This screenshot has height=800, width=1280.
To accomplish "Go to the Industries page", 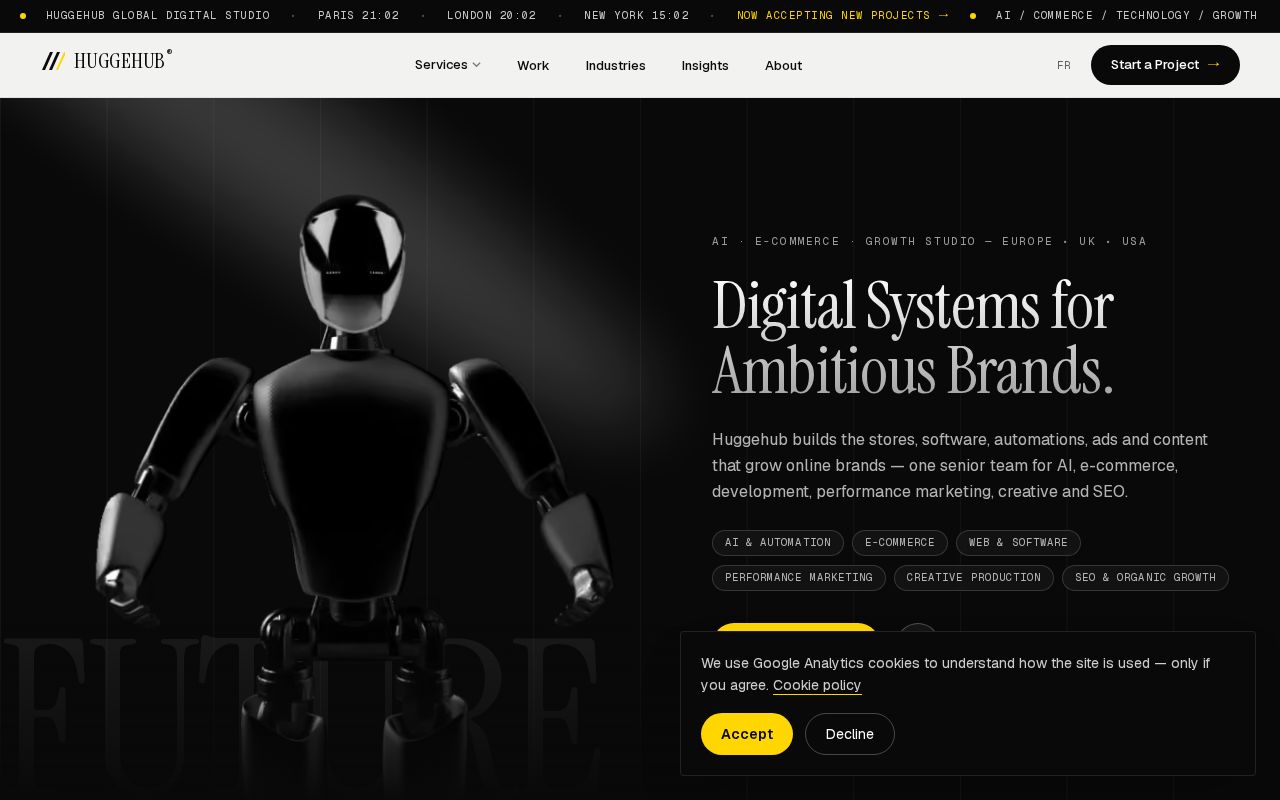I will tap(616, 65).
